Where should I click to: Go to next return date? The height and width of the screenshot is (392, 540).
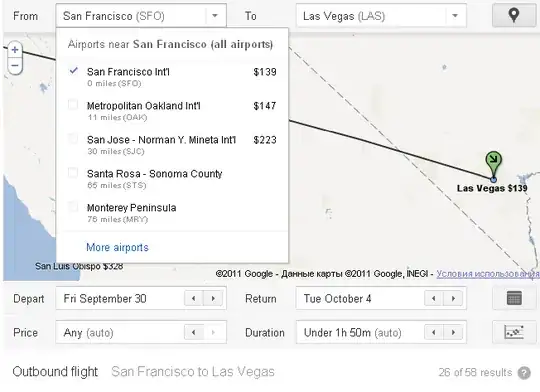coord(453,298)
